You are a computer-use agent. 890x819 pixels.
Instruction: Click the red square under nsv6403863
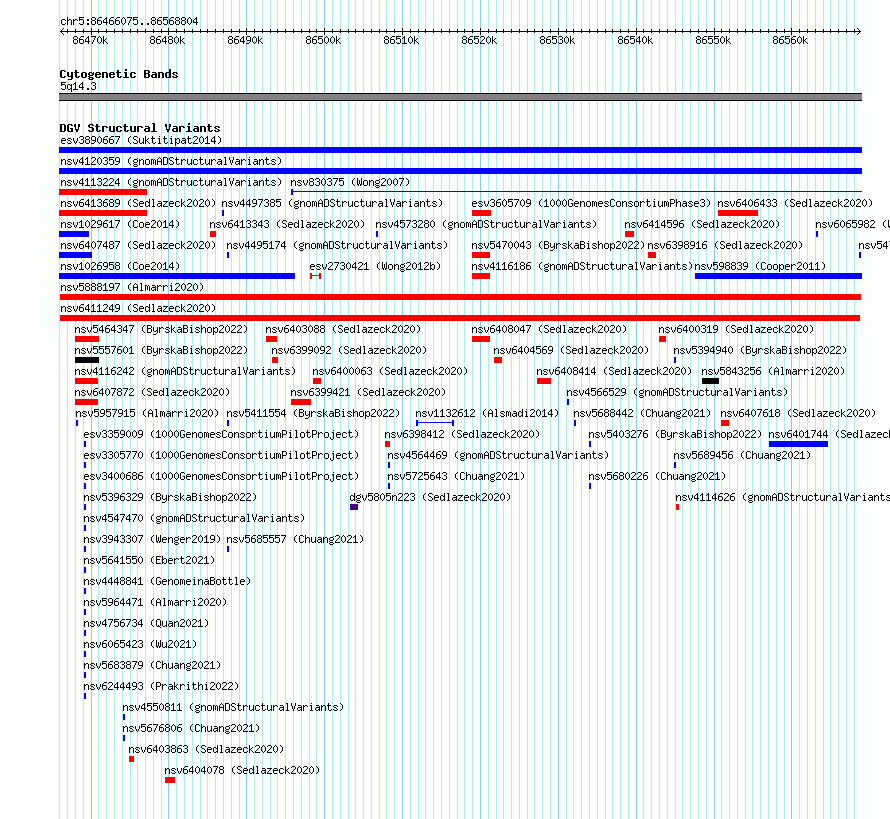(132, 759)
